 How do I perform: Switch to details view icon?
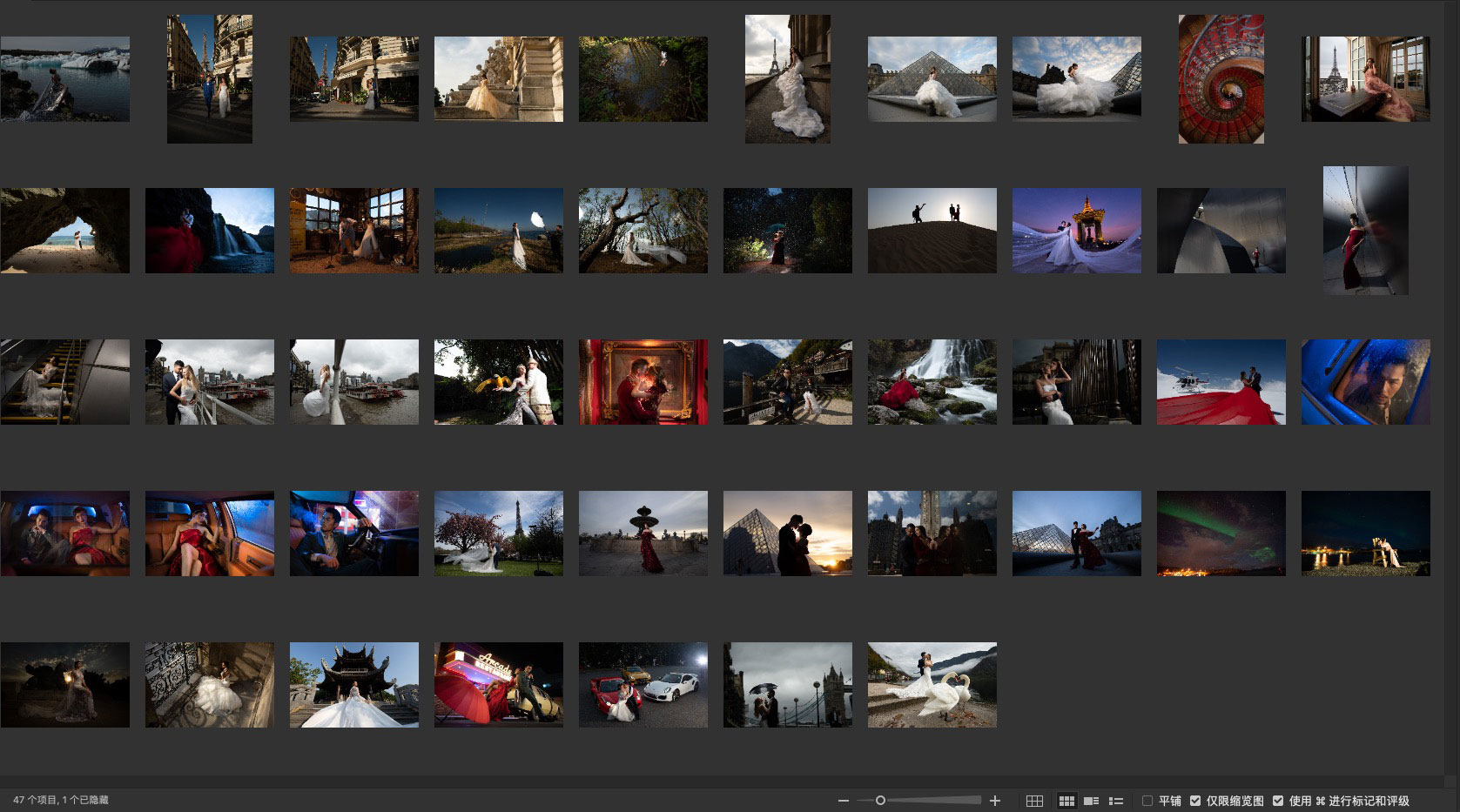[x=1091, y=801]
